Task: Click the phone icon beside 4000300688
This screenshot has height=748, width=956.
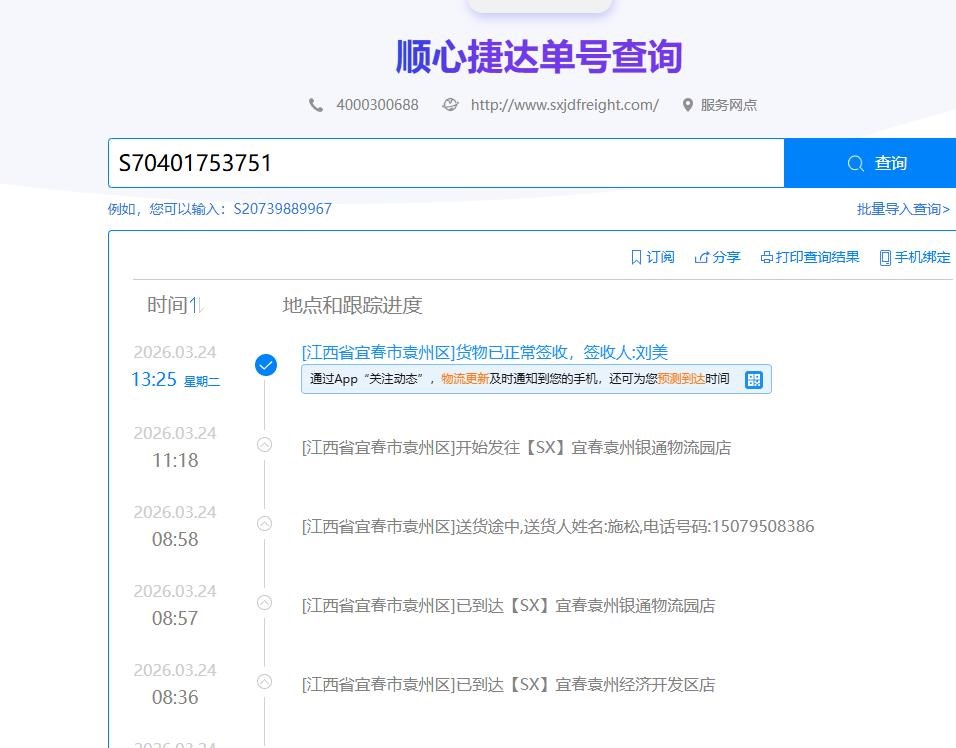Action: (x=316, y=105)
